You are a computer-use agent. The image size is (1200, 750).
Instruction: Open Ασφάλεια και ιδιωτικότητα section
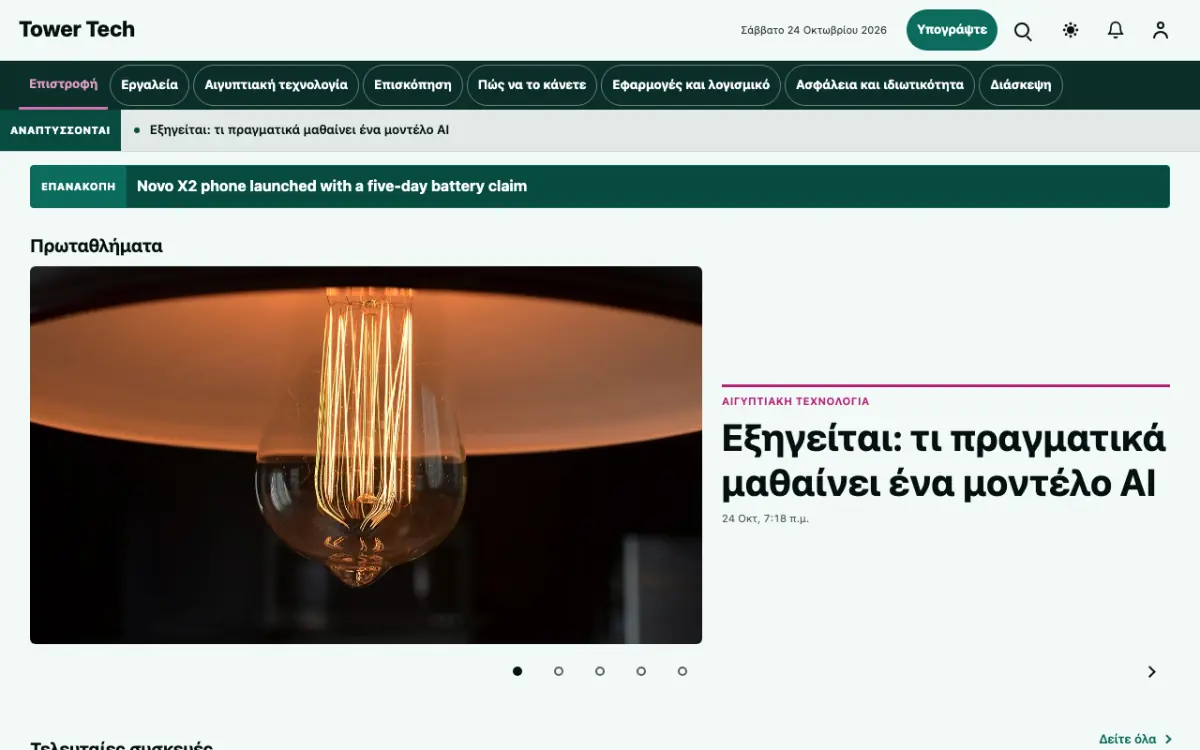880,85
